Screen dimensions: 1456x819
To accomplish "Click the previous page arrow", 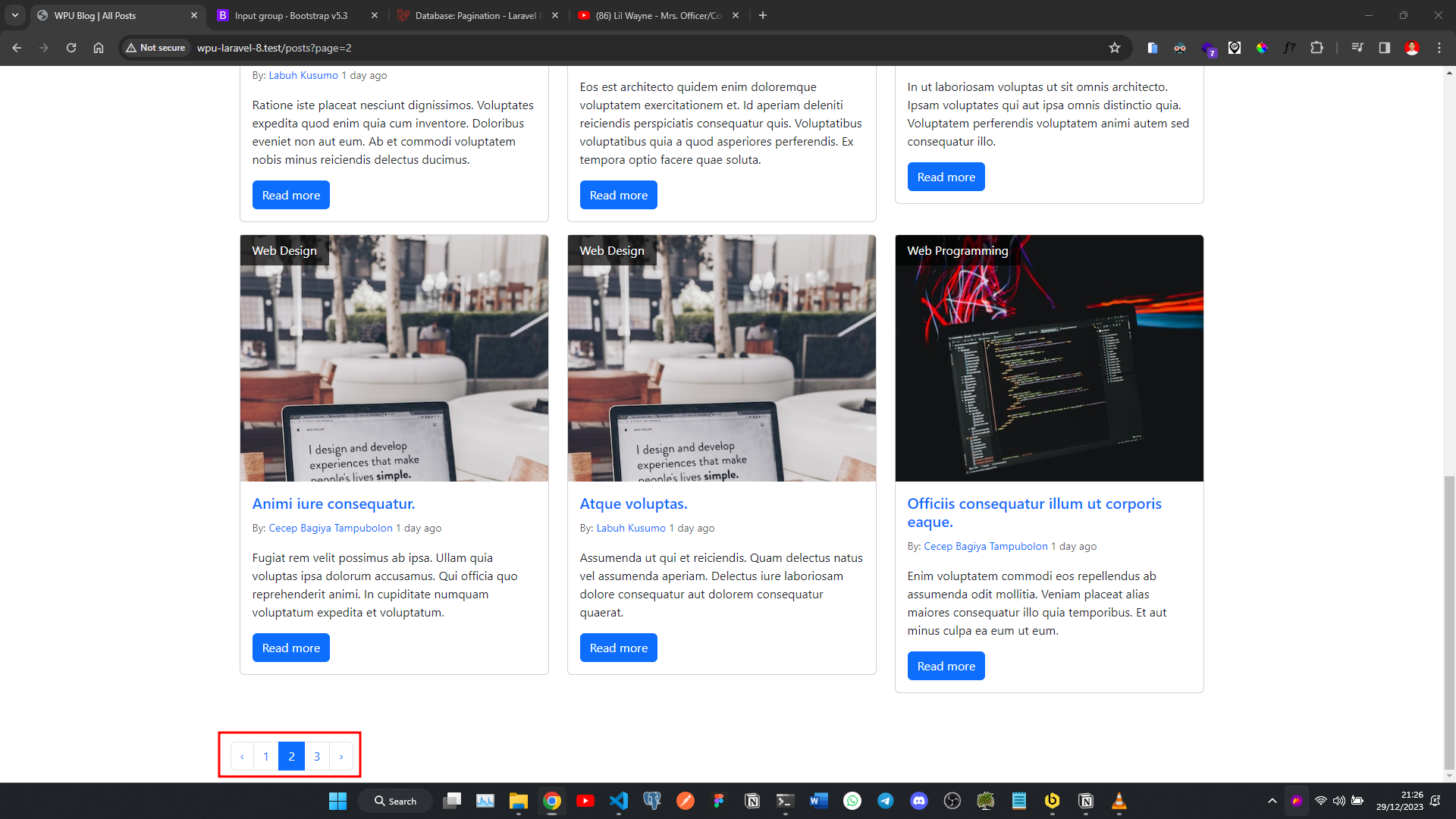I will 242,756.
